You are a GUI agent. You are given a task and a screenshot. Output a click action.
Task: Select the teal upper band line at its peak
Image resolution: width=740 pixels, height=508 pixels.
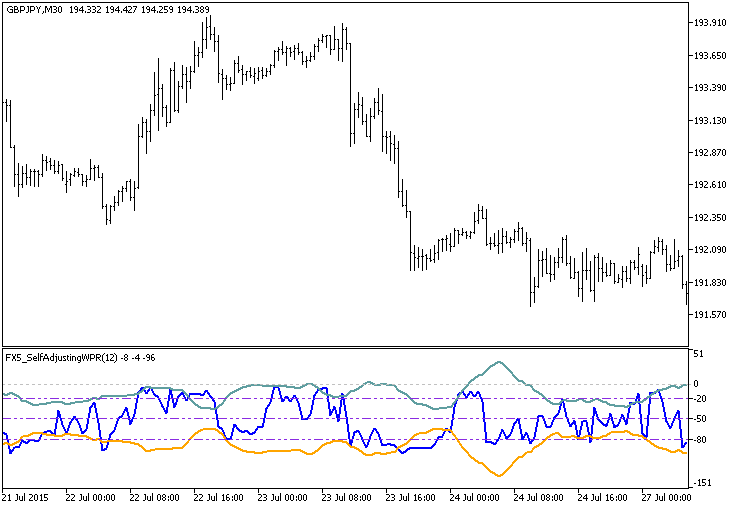point(499,362)
